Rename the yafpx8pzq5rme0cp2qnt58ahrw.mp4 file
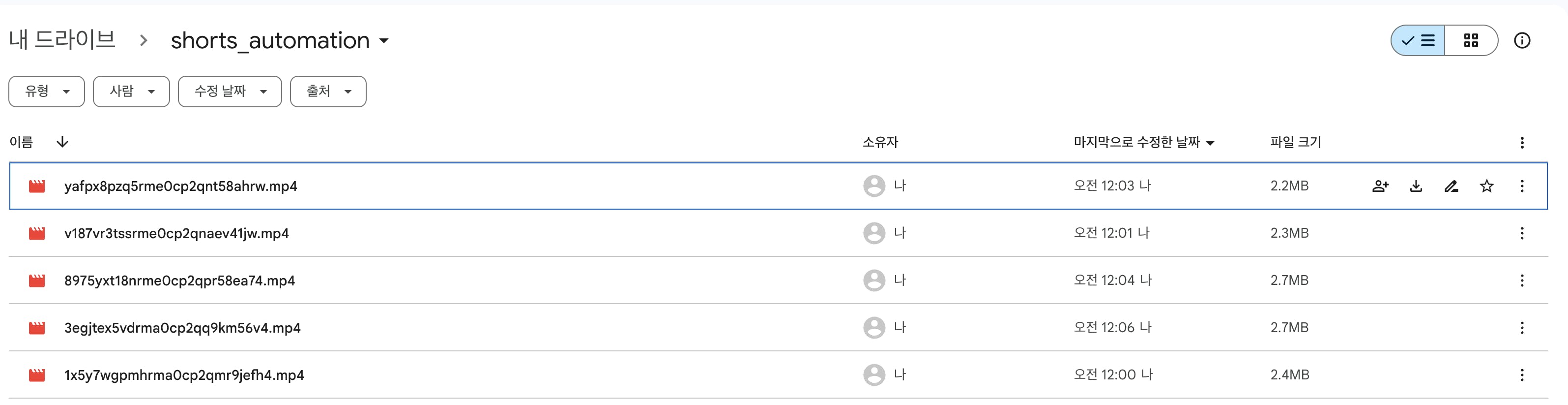The width and height of the screenshot is (1568, 405). (x=1451, y=186)
